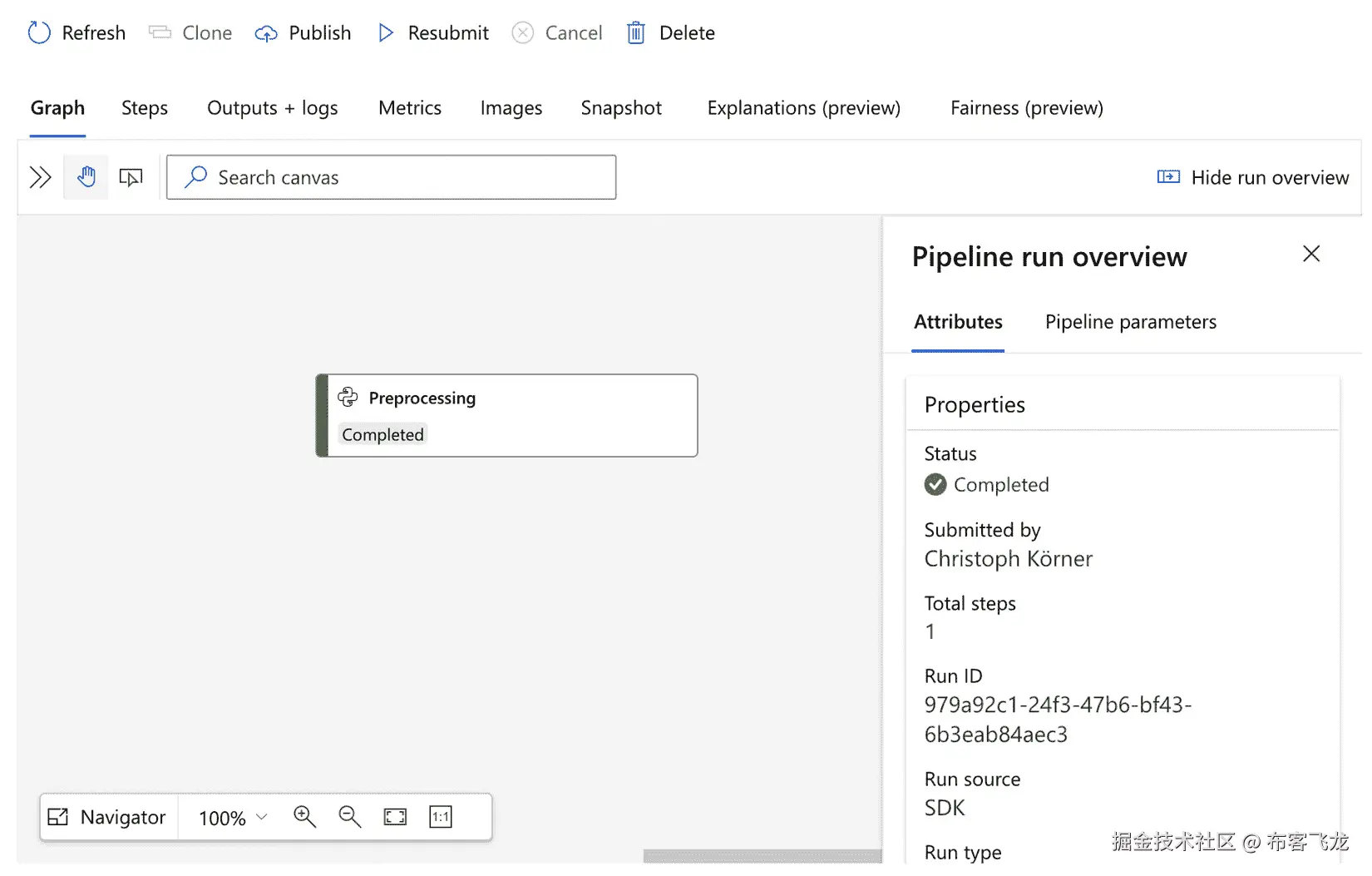Open the Navigator panel
This screenshot has height=876, width=1372.
[x=107, y=817]
